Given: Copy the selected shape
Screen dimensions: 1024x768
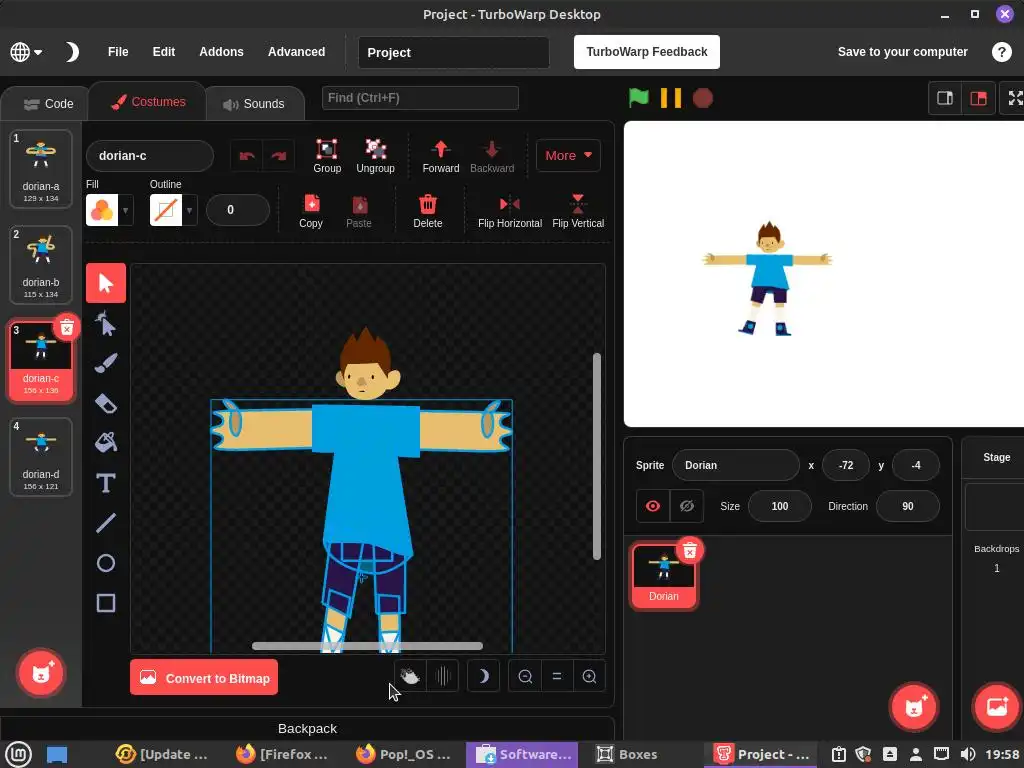Looking at the screenshot, I should [311, 210].
